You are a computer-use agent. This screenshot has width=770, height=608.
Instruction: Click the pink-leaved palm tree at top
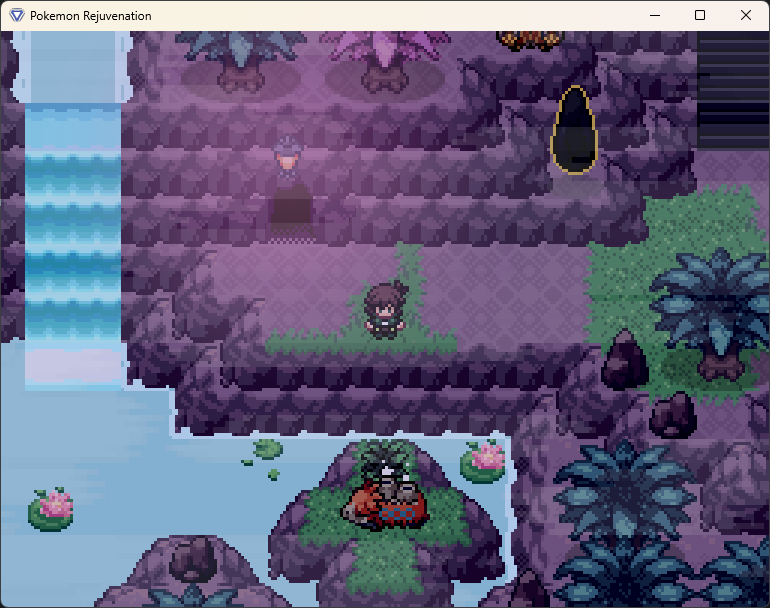point(384,61)
